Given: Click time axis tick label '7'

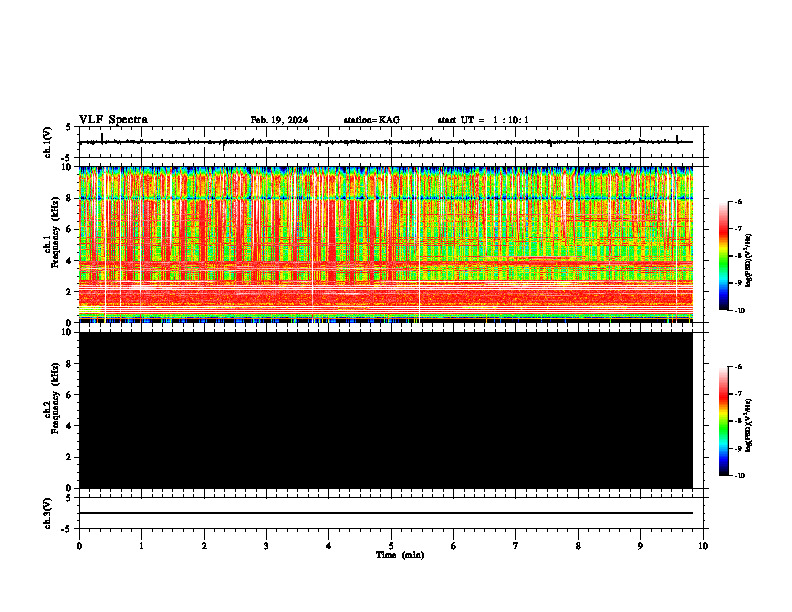Looking at the screenshot, I should [516, 546].
